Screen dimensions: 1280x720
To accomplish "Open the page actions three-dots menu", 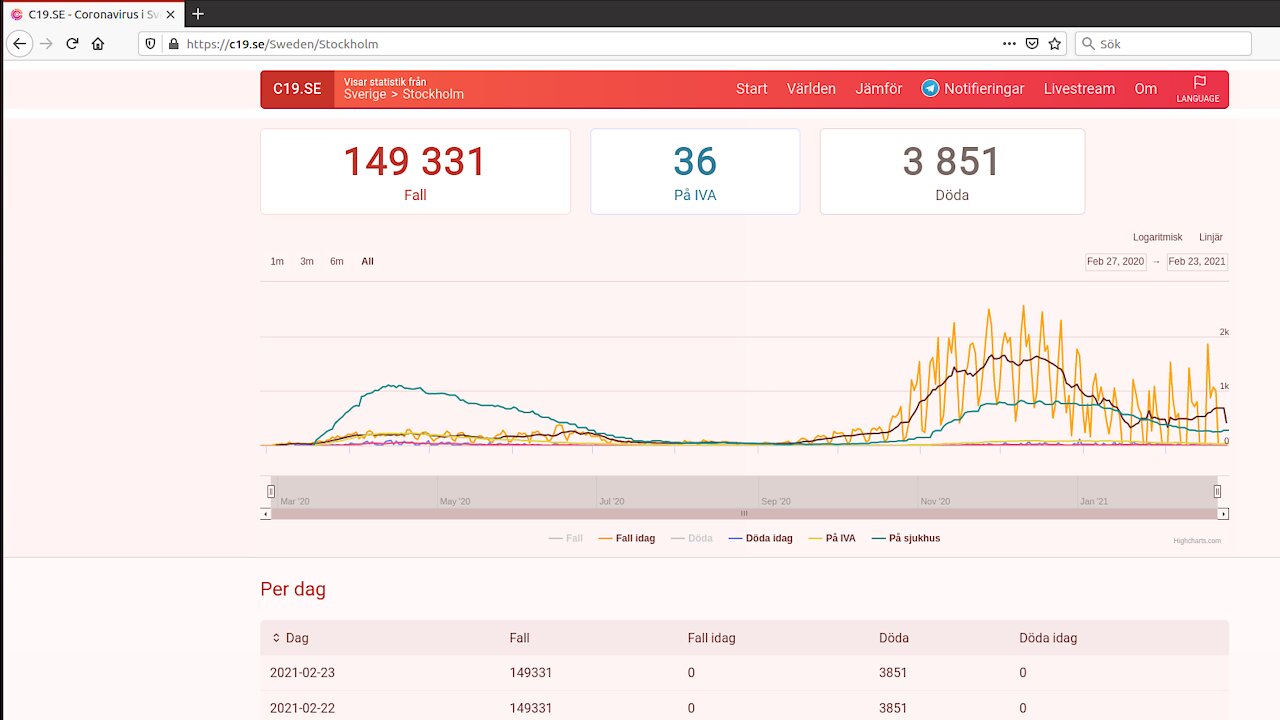I will (x=1010, y=44).
